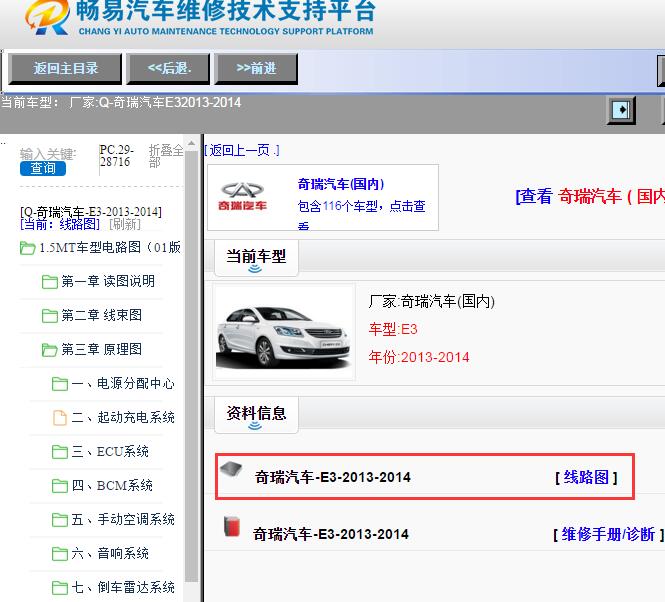Viewport: 665px width, 602px height.
Task: Select tree item 五、手动空调系统
Action: click(123, 519)
